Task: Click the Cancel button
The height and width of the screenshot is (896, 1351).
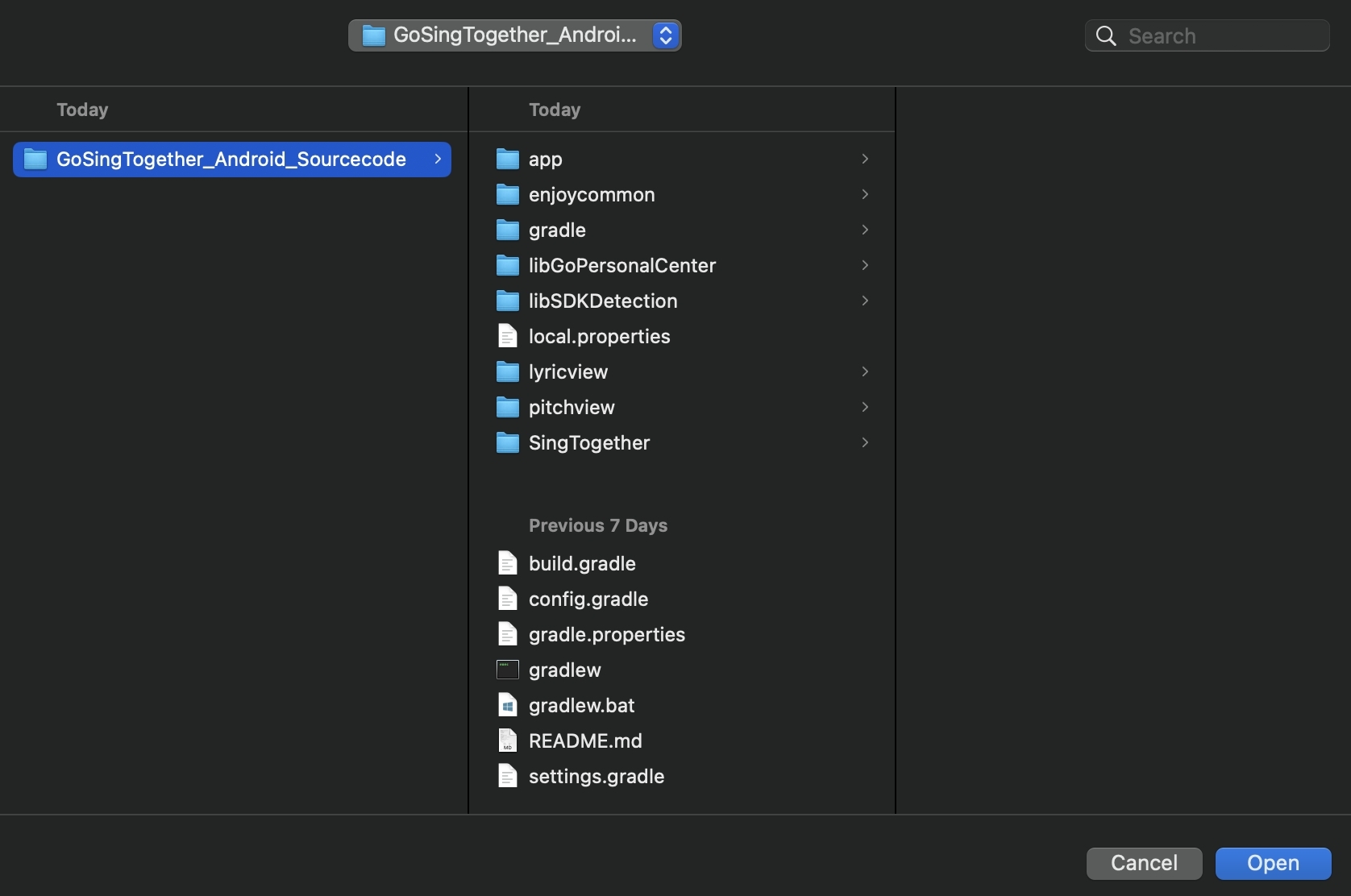Action: (x=1144, y=863)
